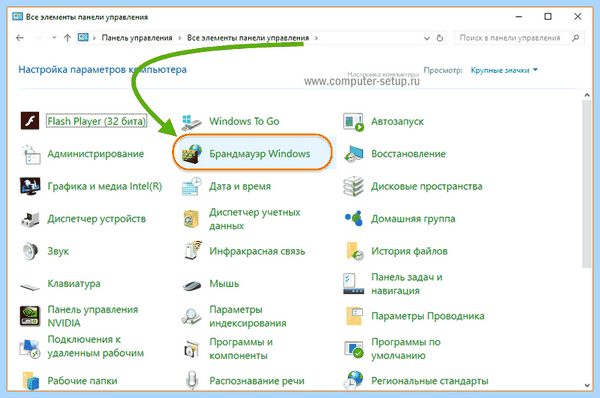
Task: Open the Дата и время link
Action: click(240, 186)
